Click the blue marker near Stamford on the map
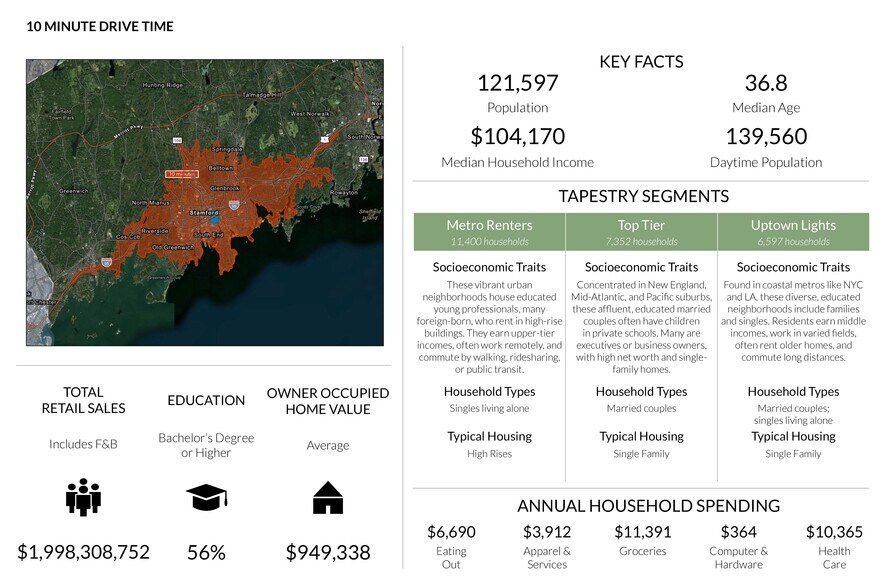 [x=215, y=219]
